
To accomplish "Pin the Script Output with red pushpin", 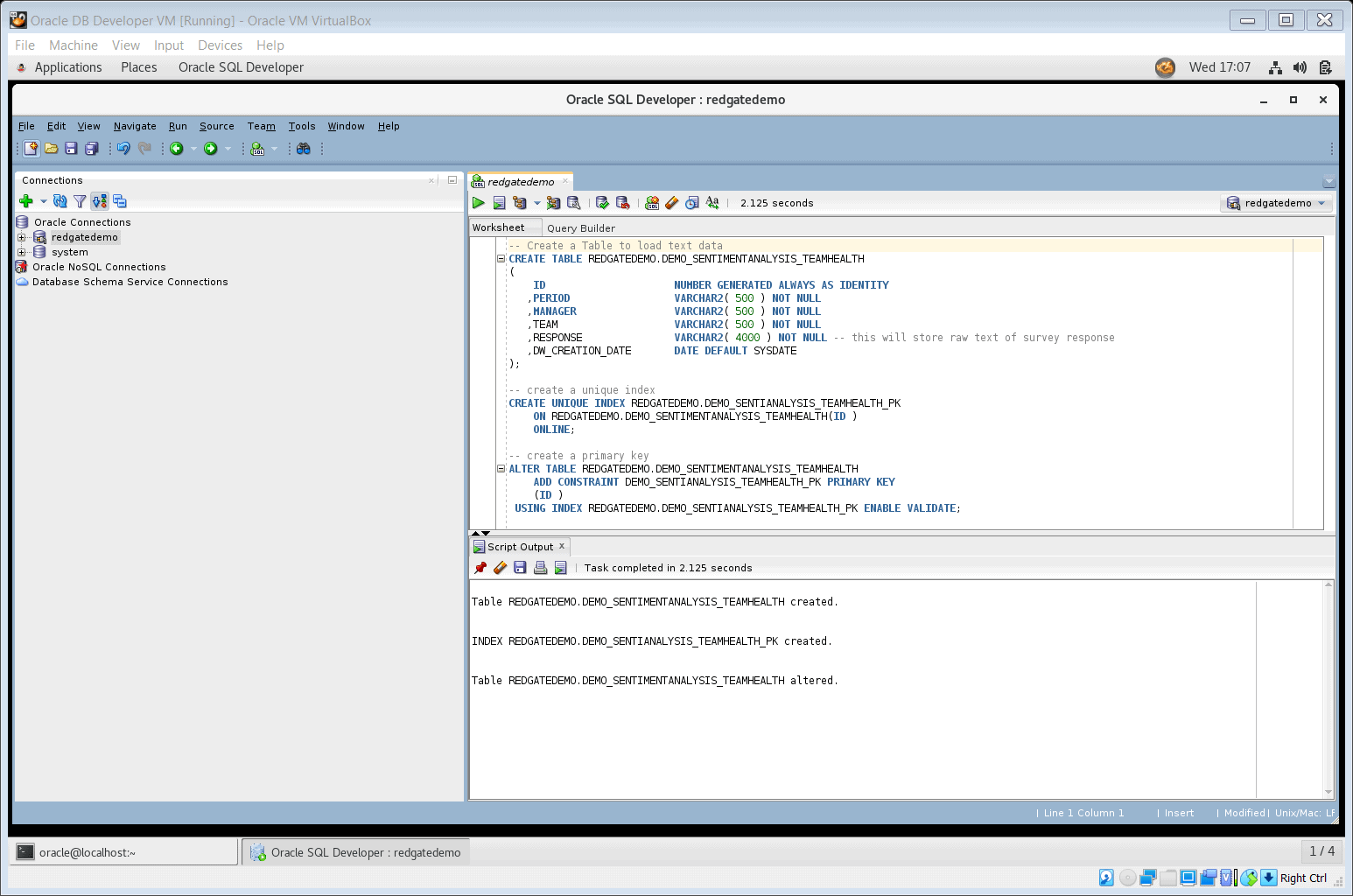I will click(480, 568).
